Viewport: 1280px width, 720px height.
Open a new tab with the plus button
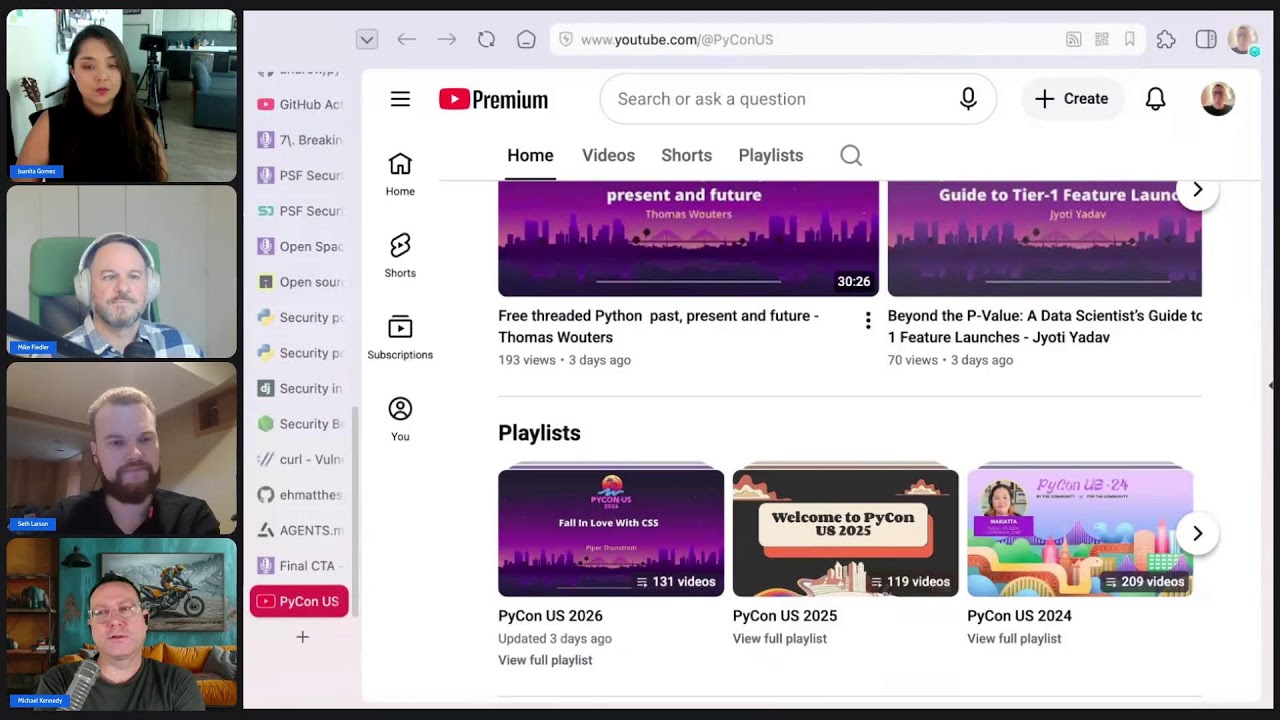[x=302, y=637]
